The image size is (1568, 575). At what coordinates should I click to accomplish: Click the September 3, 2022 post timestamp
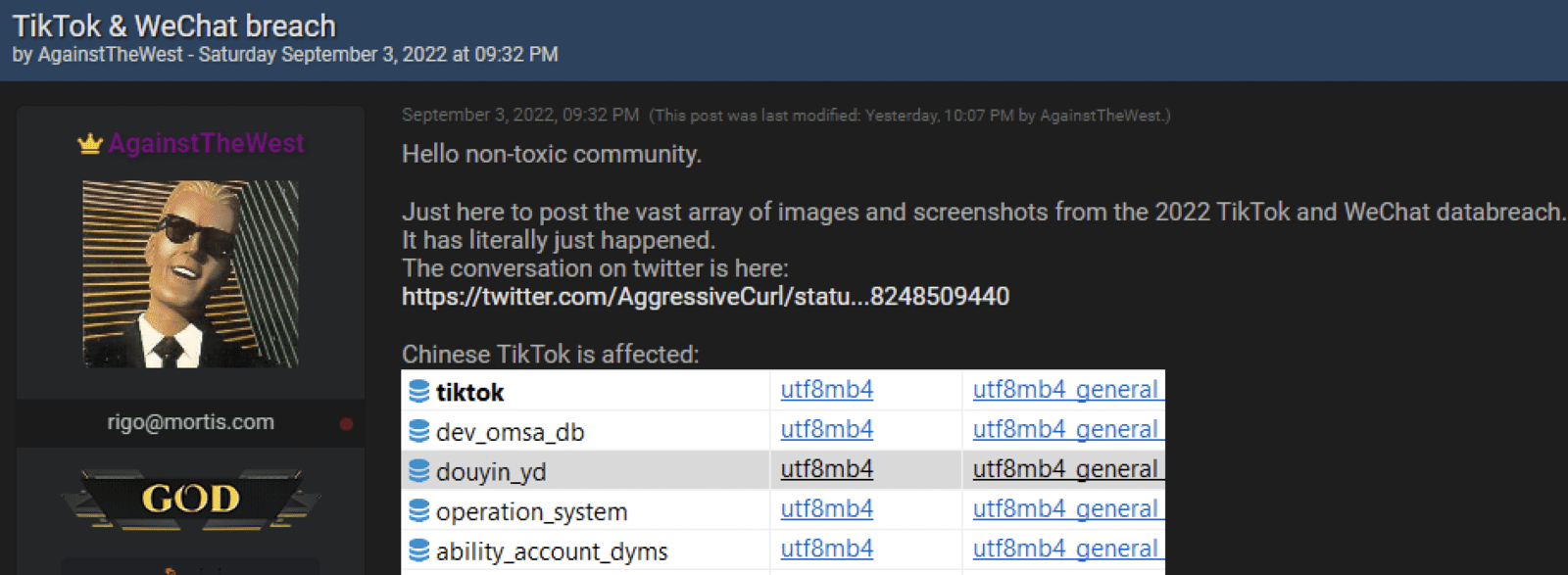(x=519, y=115)
